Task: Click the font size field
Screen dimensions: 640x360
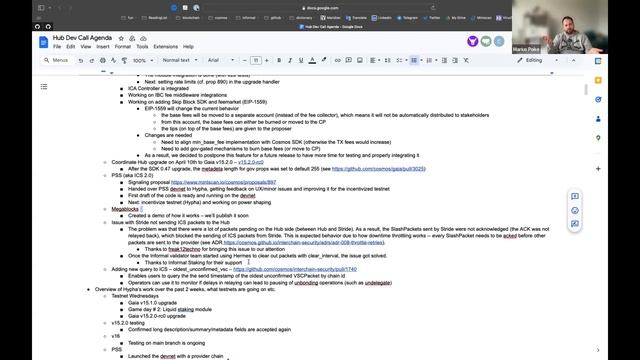Action: 256,60
